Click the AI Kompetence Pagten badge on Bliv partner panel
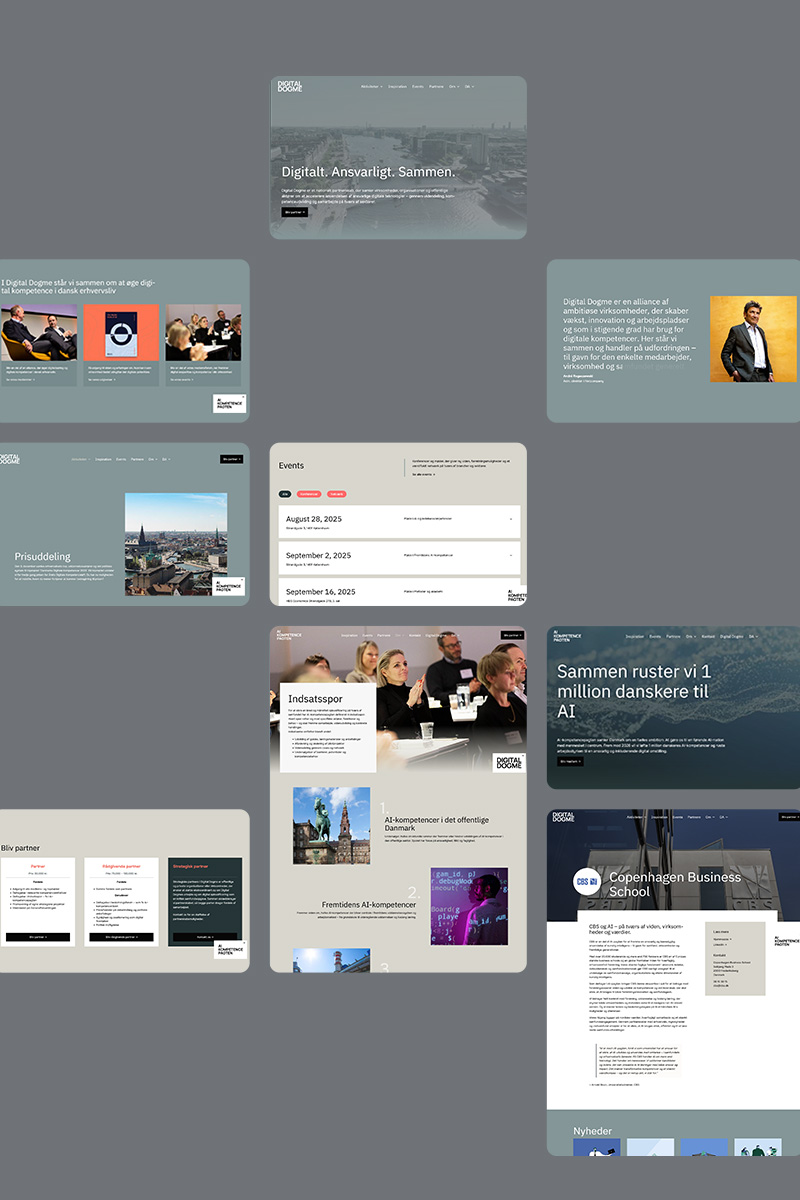This screenshot has height=1200, width=800. (x=229, y=951)
